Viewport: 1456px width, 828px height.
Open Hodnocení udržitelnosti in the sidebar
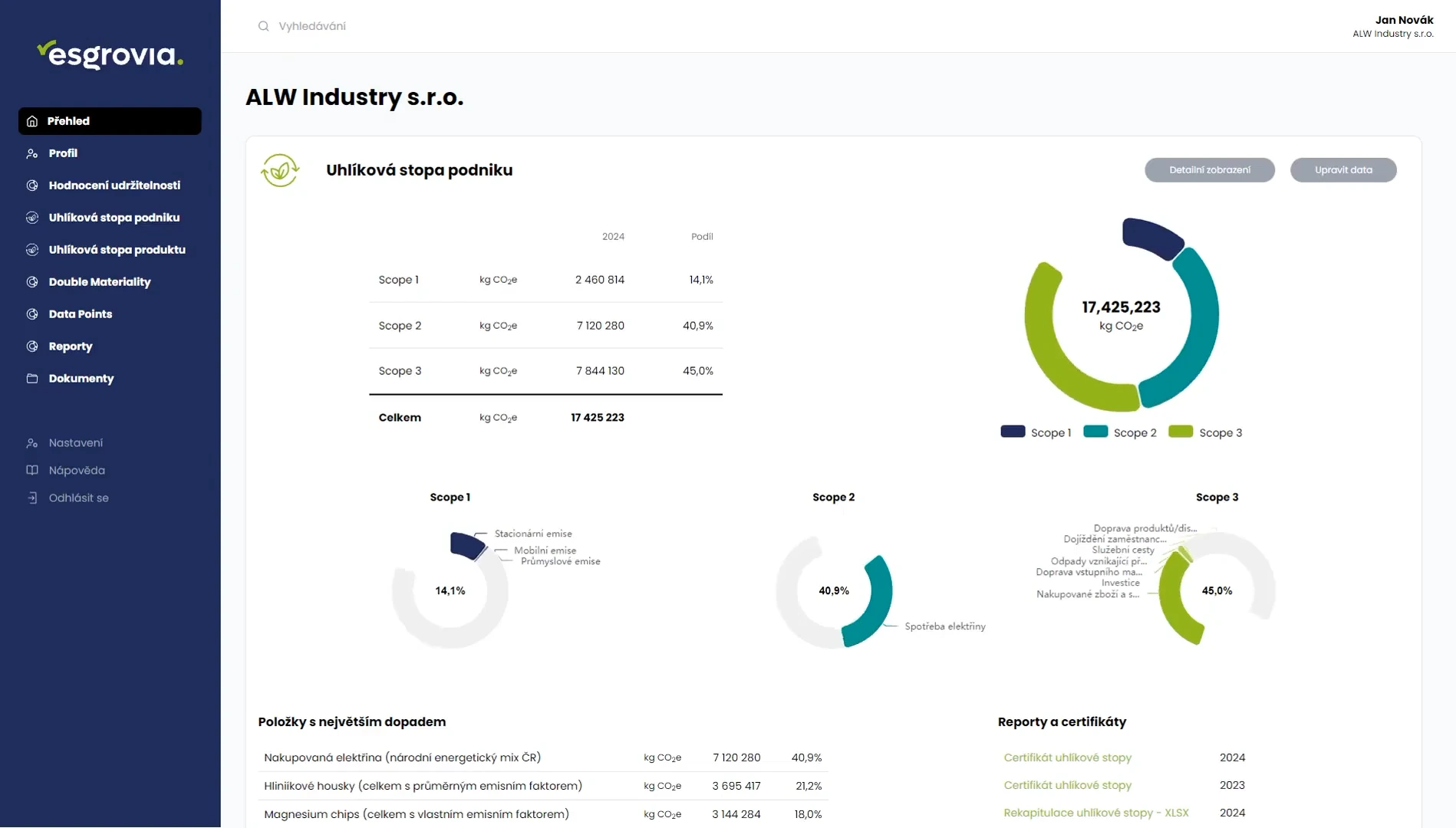pyautogui.click(x=114, y=186)
